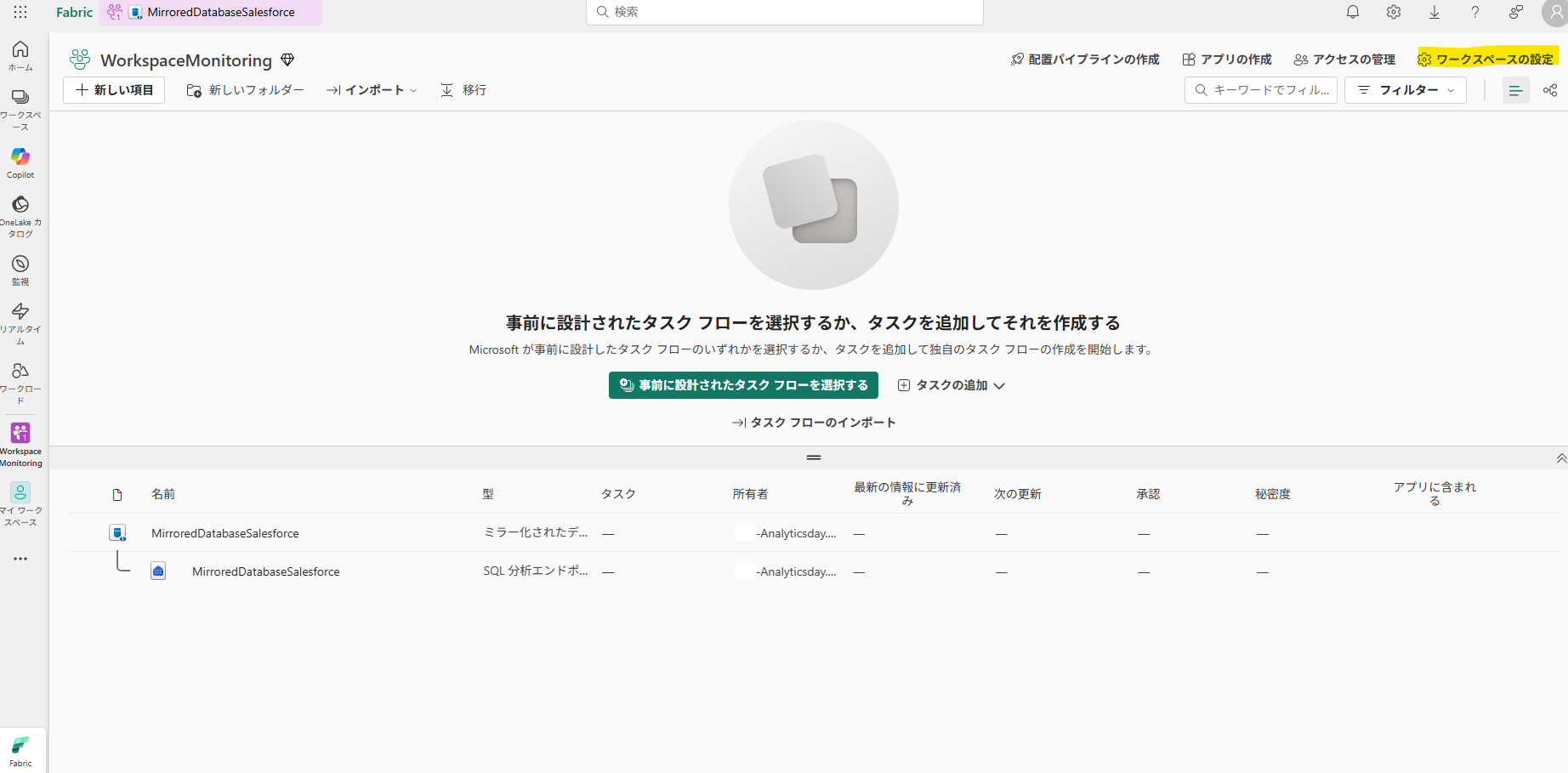This screenshot has width=1568, height=773.
Task: Click owner Analyticsday in SQL endpoint row
Action: [787, 571]
